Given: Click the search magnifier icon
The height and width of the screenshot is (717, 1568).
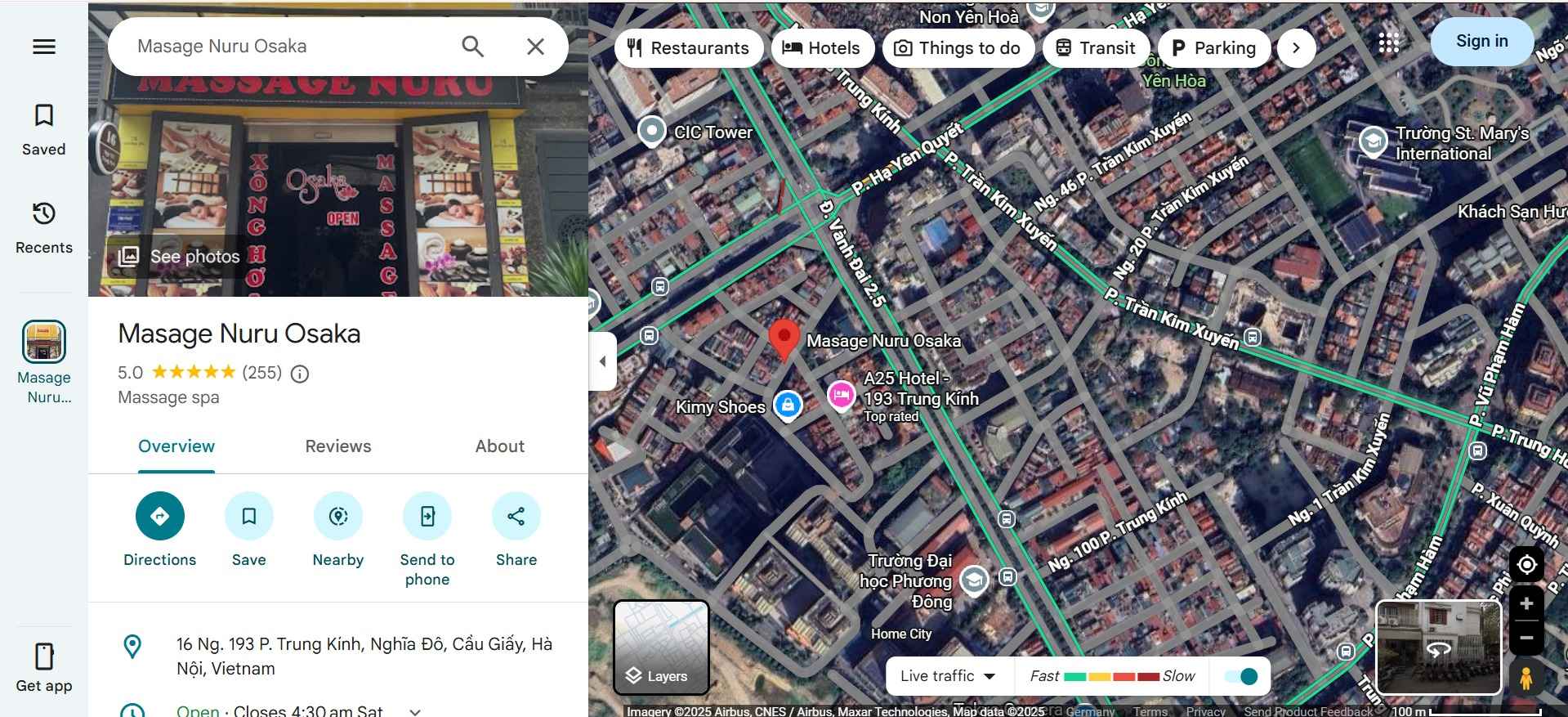Looking at the screenshot, I should tap(473, 47).
